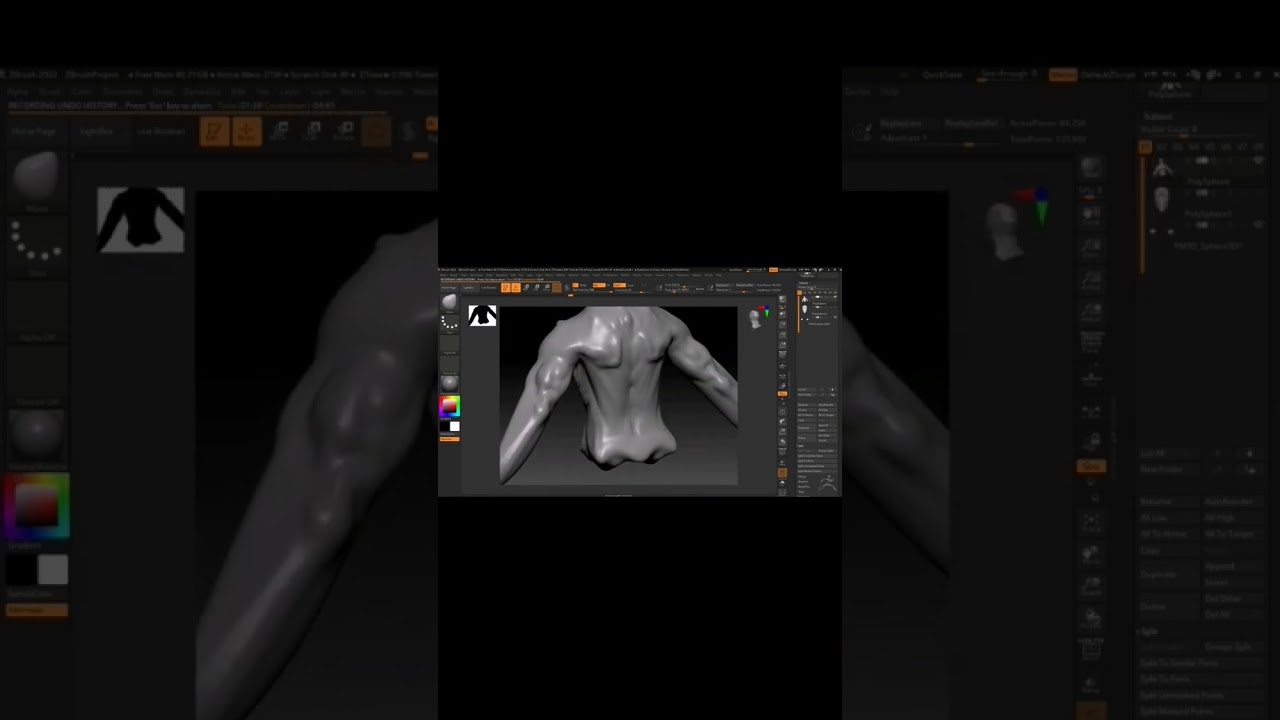Open the stroke type picker with dots
This screenshot has height=720, width=1280.
(x=450, y=323)
